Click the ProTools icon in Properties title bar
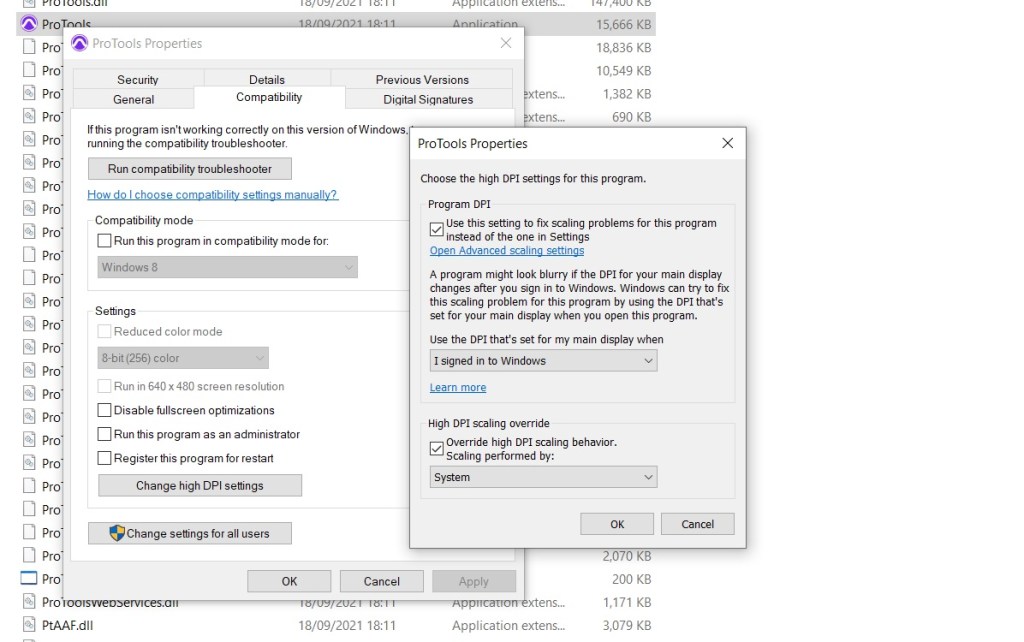Image resolution: width=1024 pixels, height=642 pixels. point(79,43)
